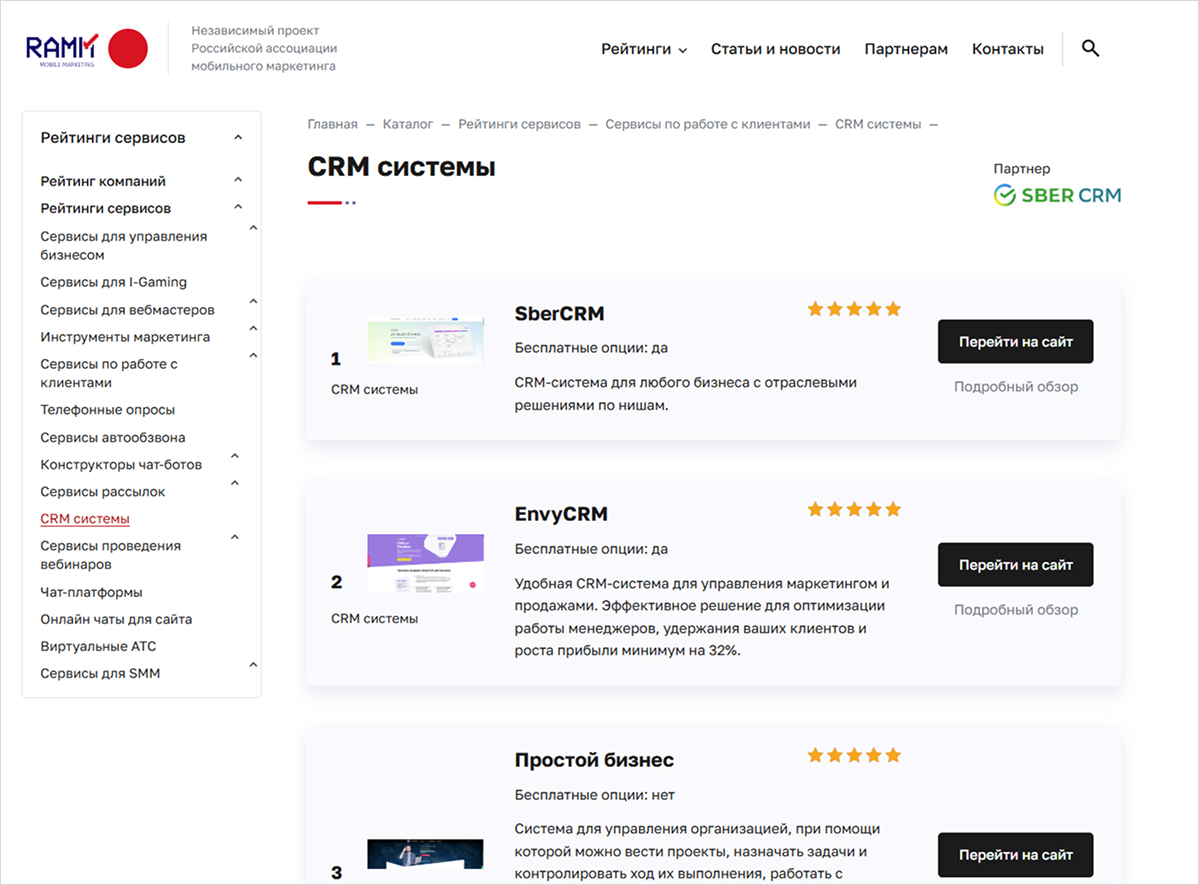
Task: Click Перейти на сайт for Простой бизнес
Action: [x=1015, y=854]
